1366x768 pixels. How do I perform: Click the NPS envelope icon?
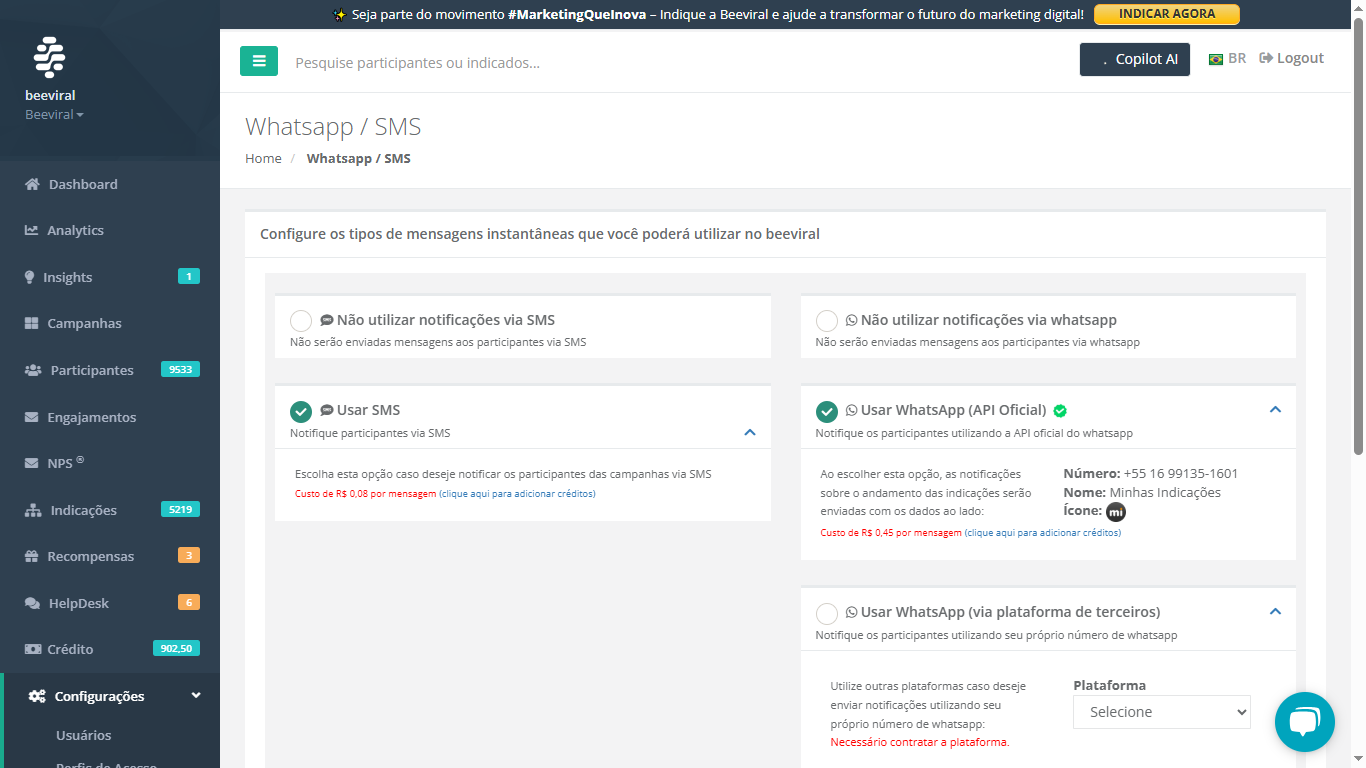click(32, 463)
